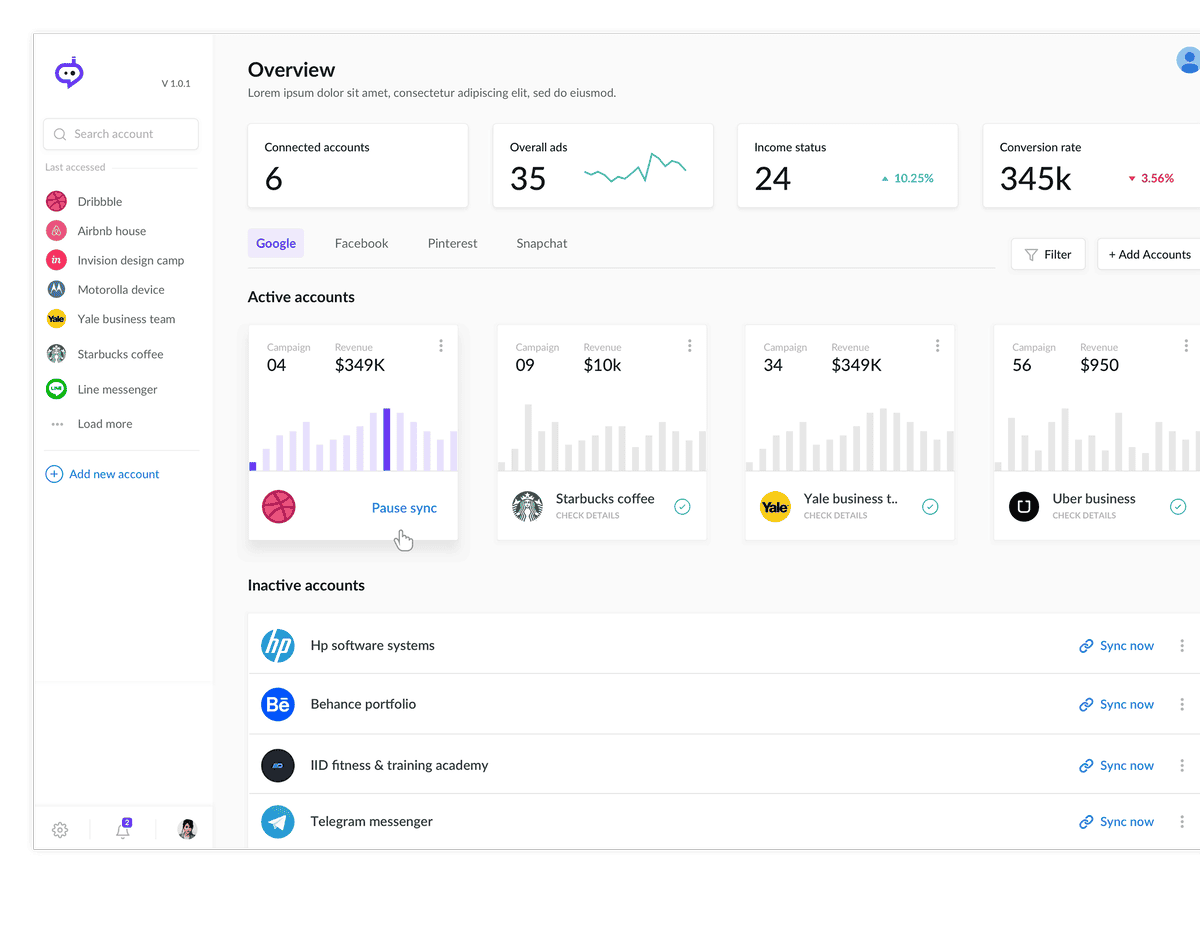This screenshot has height=936, width=1200.
Task: Toggle the checkmark on Uber business card
Action: coord(1178,506)
